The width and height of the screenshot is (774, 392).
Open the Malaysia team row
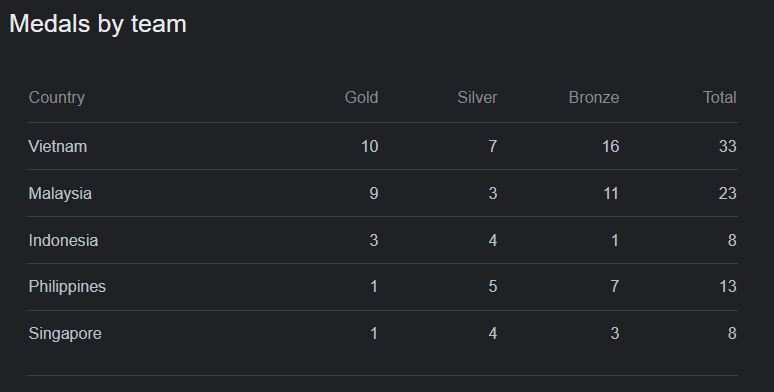click(383, 193)
